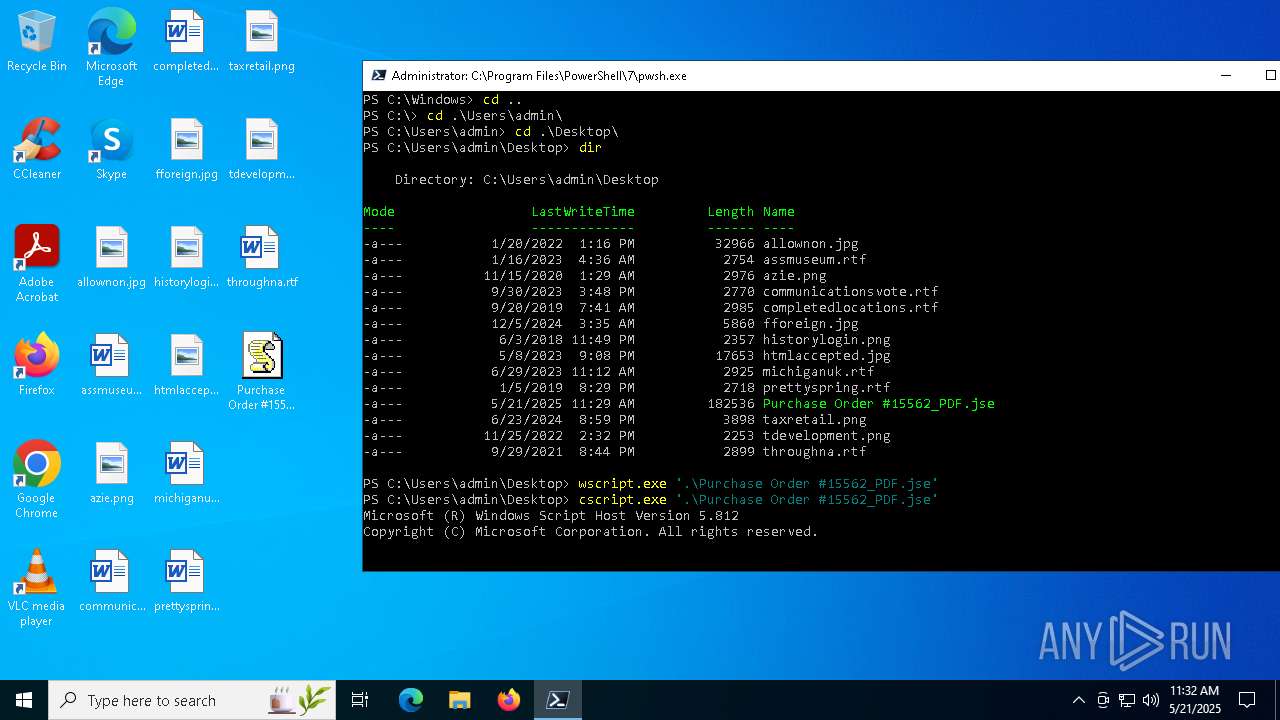1280x720 pixels.
Task: Click the 'Length' column header text
Action: click(x=730, y=212)
